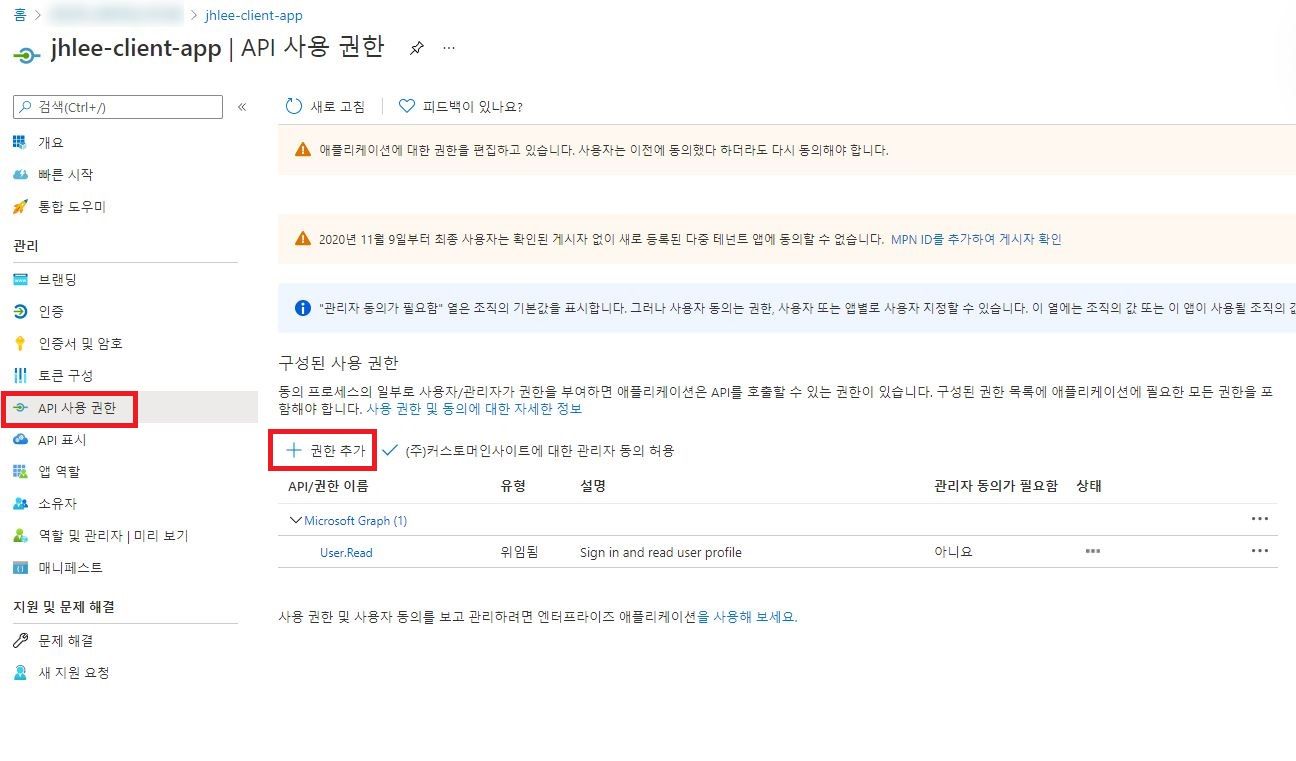Click the 상태 column header

[1089, 485]
